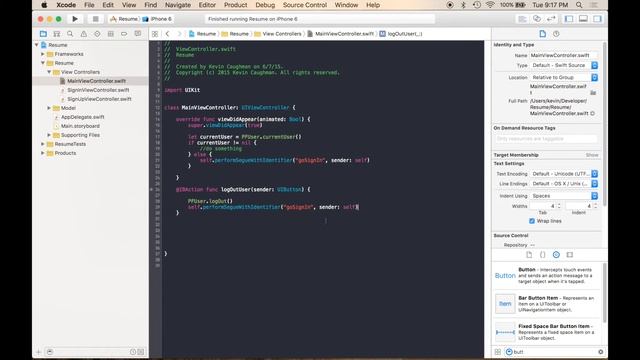Change Line Endings dropdown

(564, 184)
